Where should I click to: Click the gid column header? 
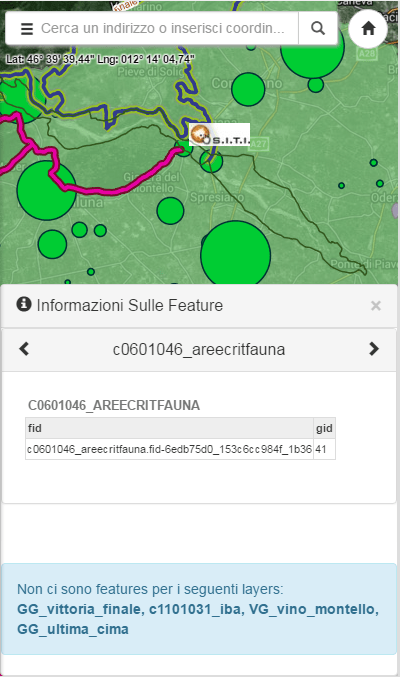tap(324, 428)
